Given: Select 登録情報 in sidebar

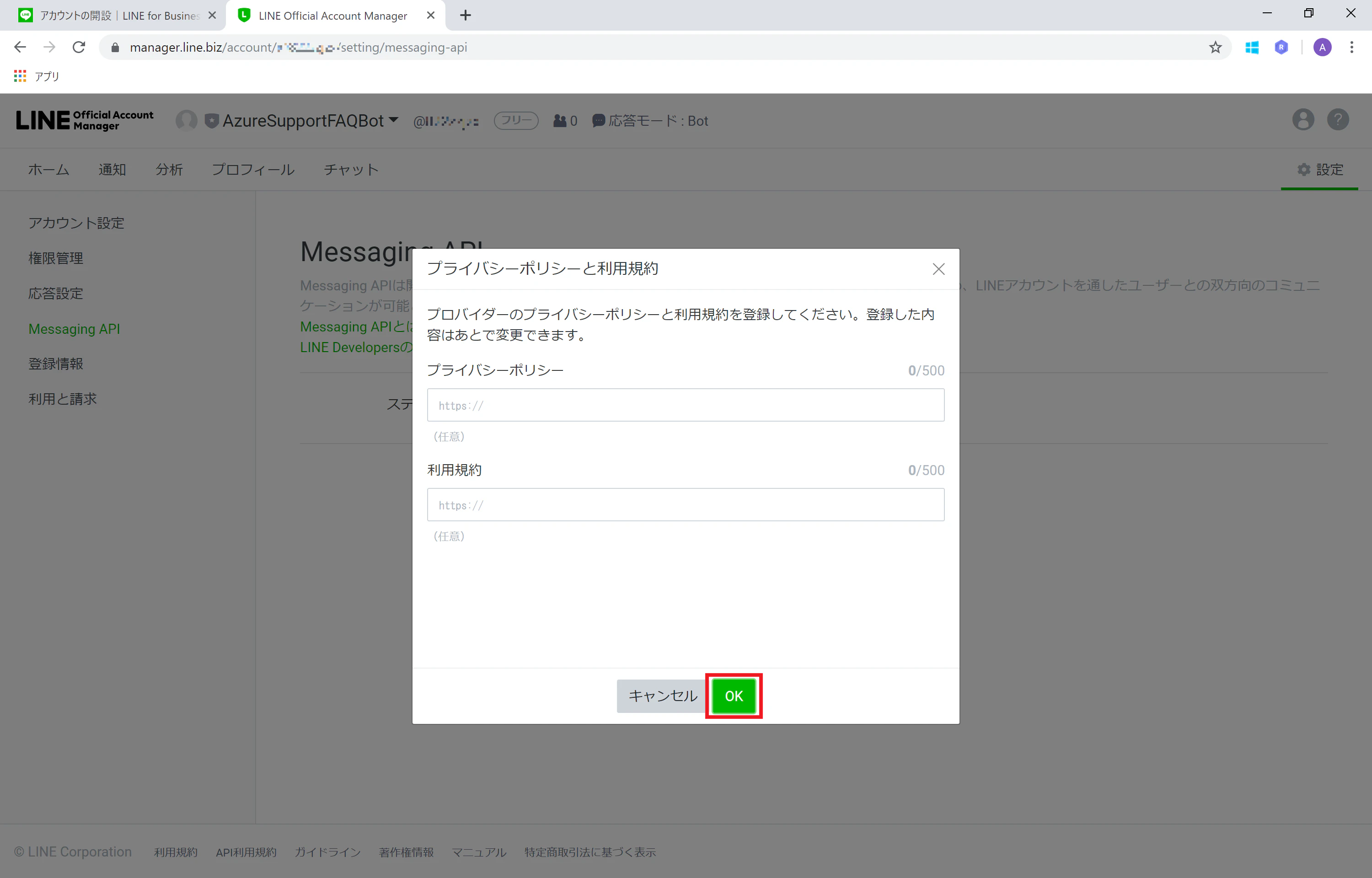Looking at the screenshot, I should [x=56, y=364].
